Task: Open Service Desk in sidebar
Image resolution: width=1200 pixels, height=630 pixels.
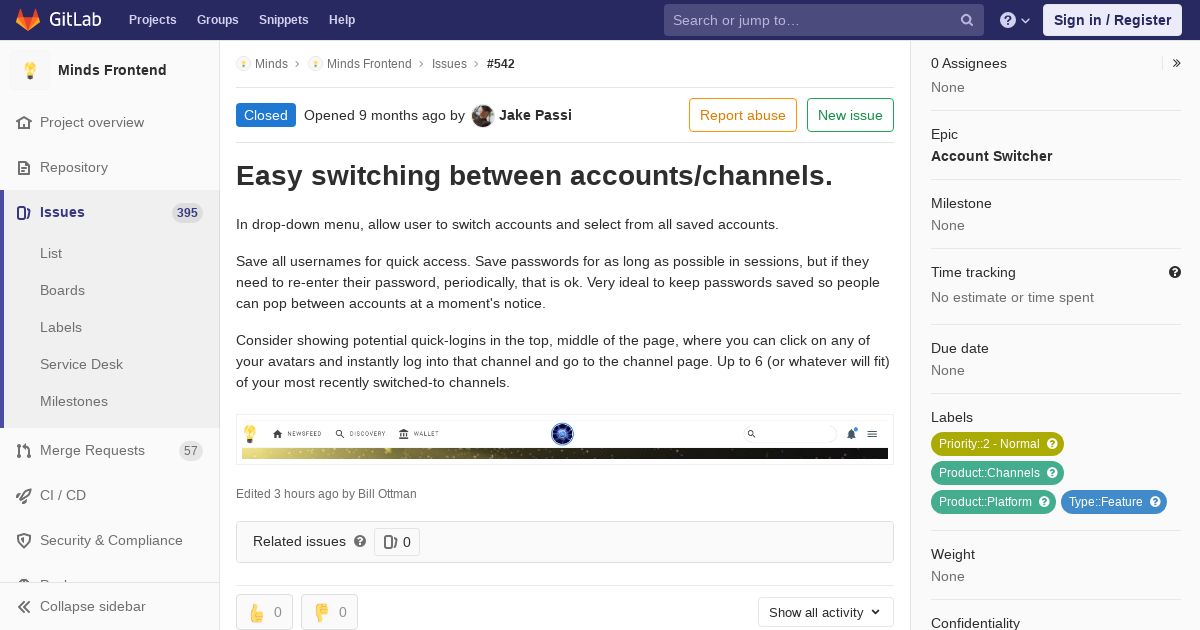Action: pos(81,364)
